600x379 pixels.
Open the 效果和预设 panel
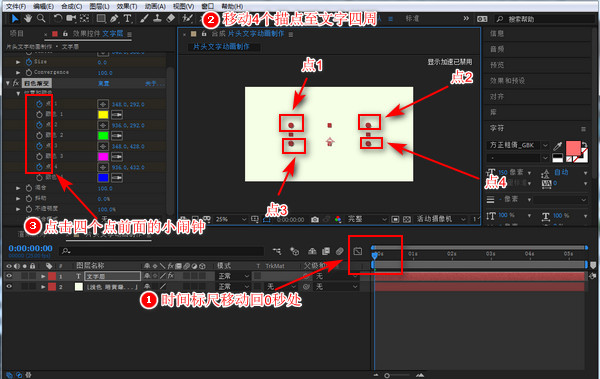pyautogui.click(x=507, y=81)
